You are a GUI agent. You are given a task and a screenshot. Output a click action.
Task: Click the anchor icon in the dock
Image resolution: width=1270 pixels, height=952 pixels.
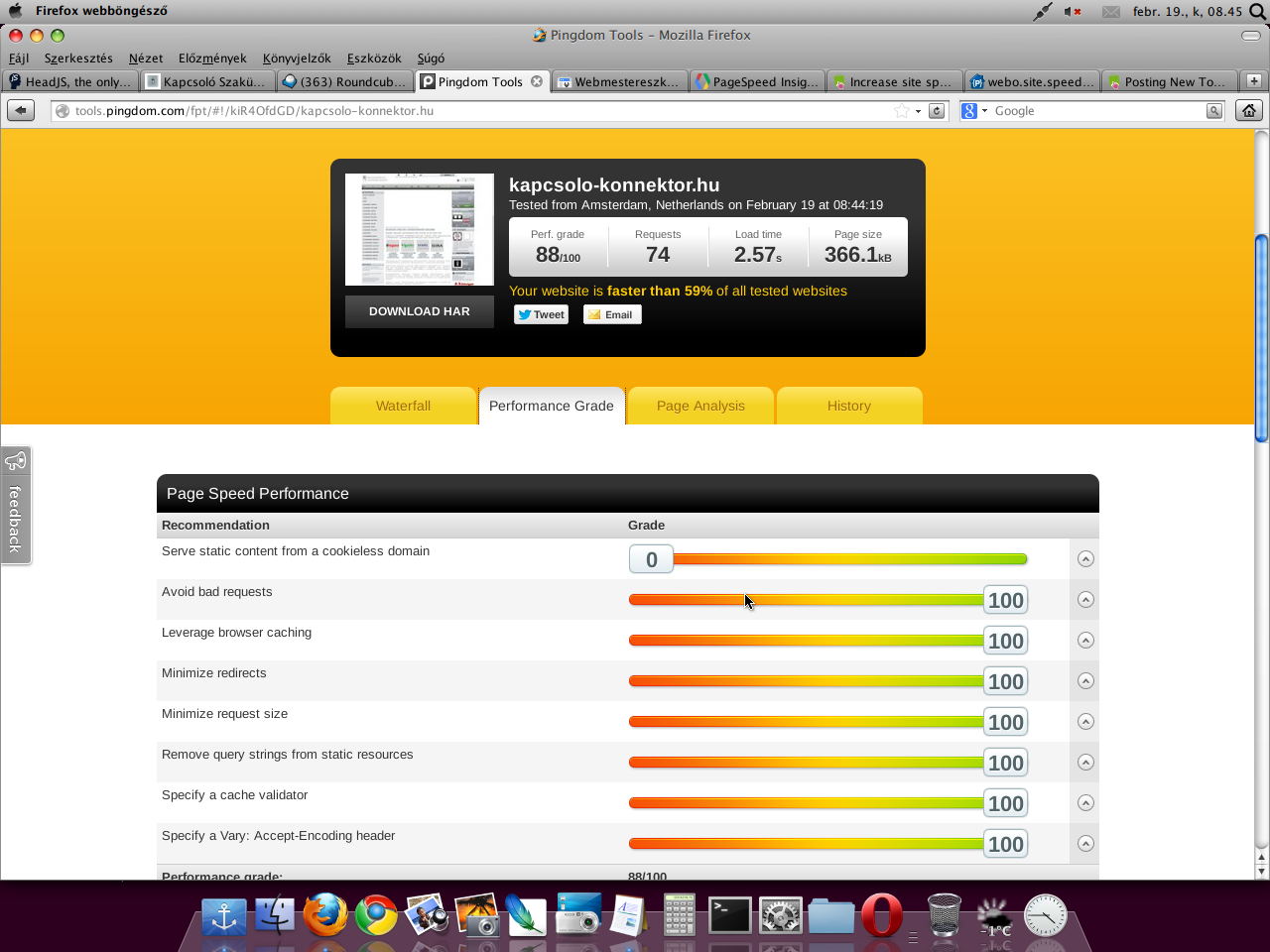pyautogui.click(x=224, y=916)
